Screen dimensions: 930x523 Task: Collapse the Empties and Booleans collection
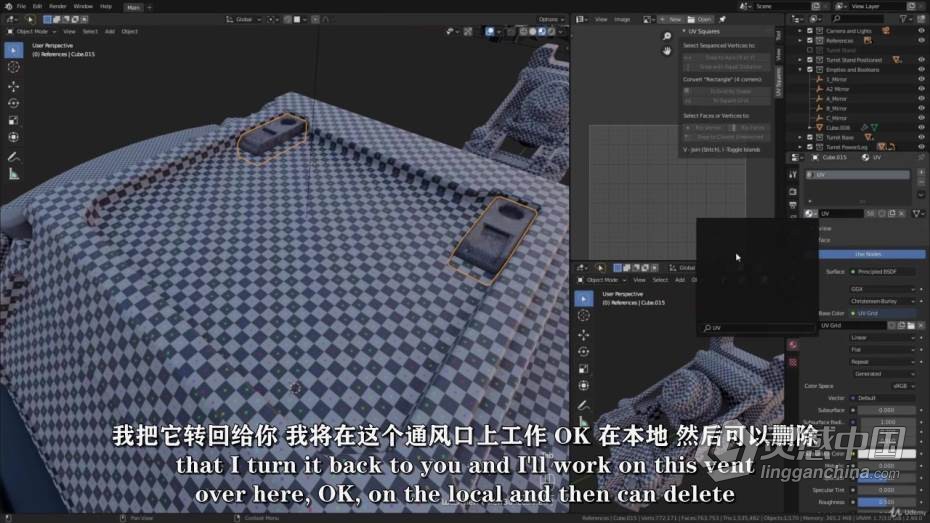pos(800,69)
